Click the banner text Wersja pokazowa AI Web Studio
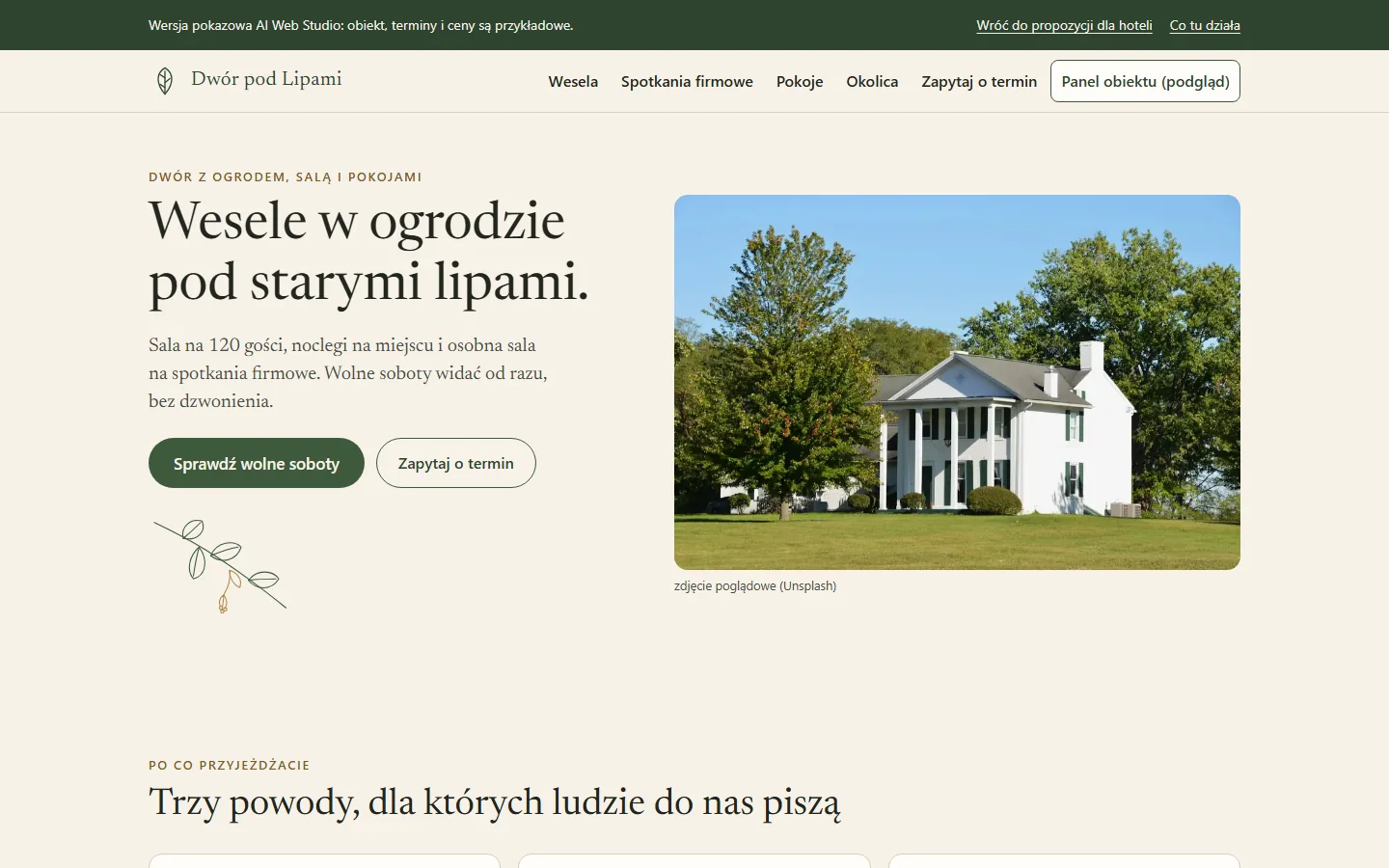The height and width of the screenshot is (868, 1389). [x=361, y=25]
